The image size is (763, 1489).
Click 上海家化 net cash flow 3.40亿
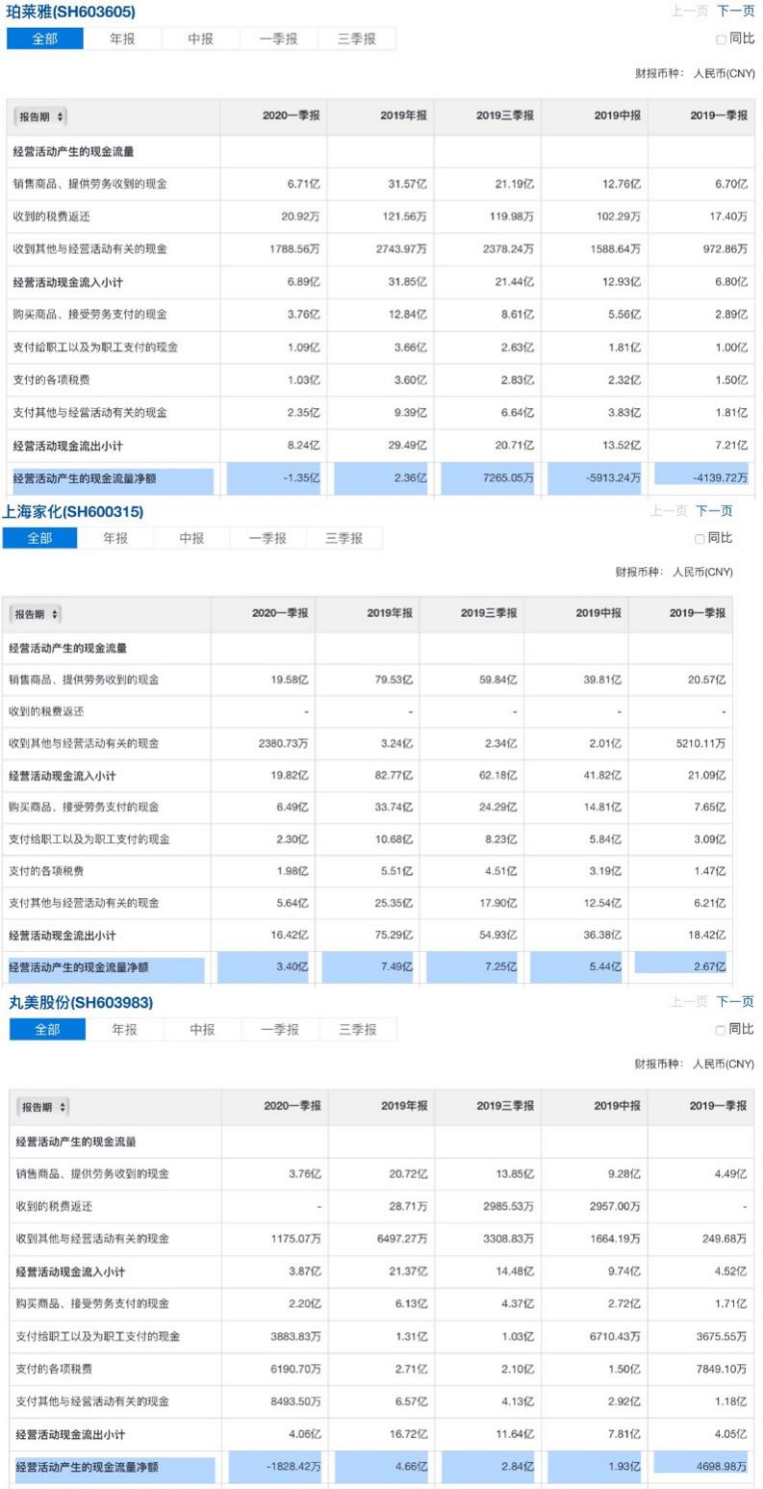(291, 967)
